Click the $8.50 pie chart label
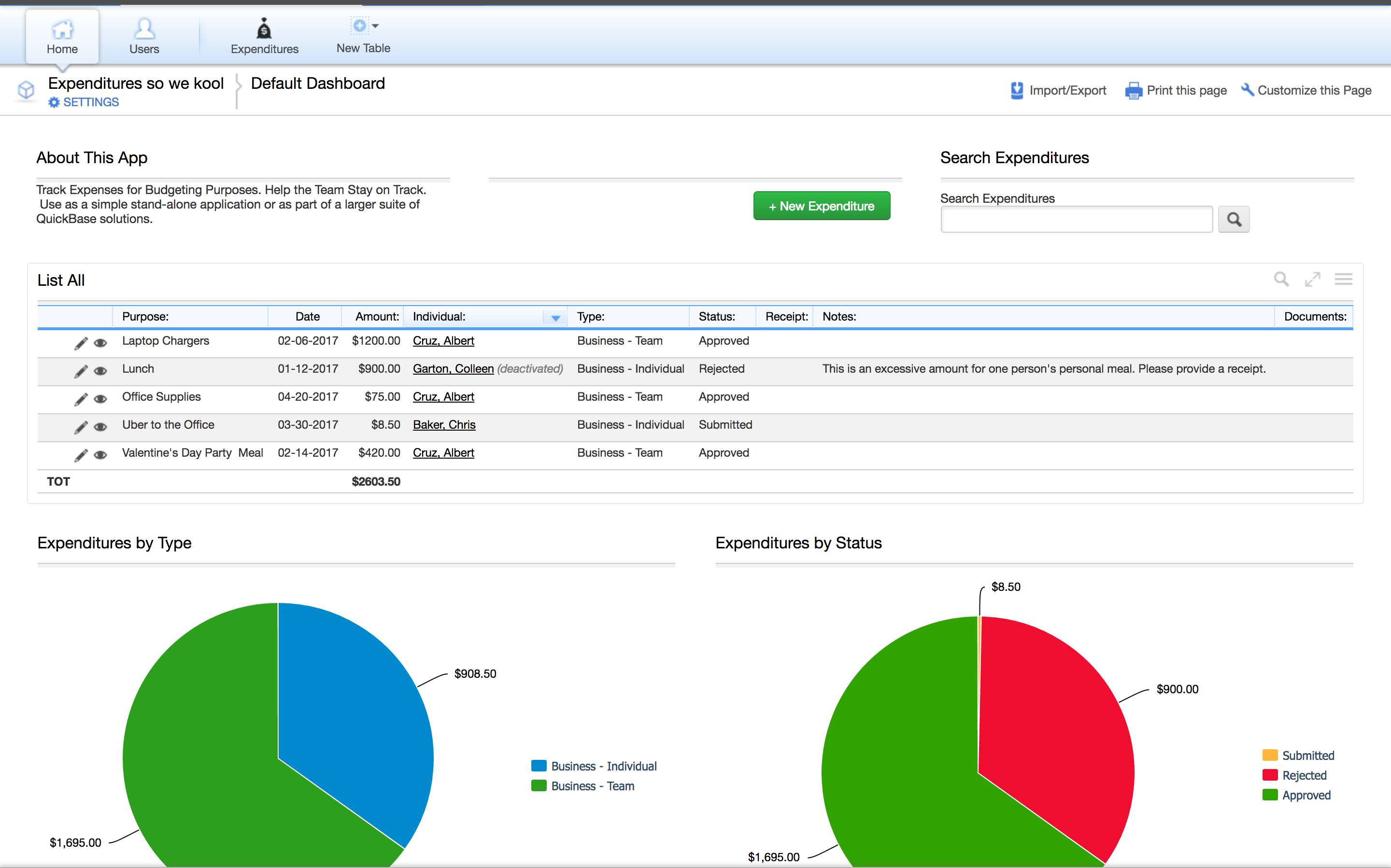 coord(1006,587)
